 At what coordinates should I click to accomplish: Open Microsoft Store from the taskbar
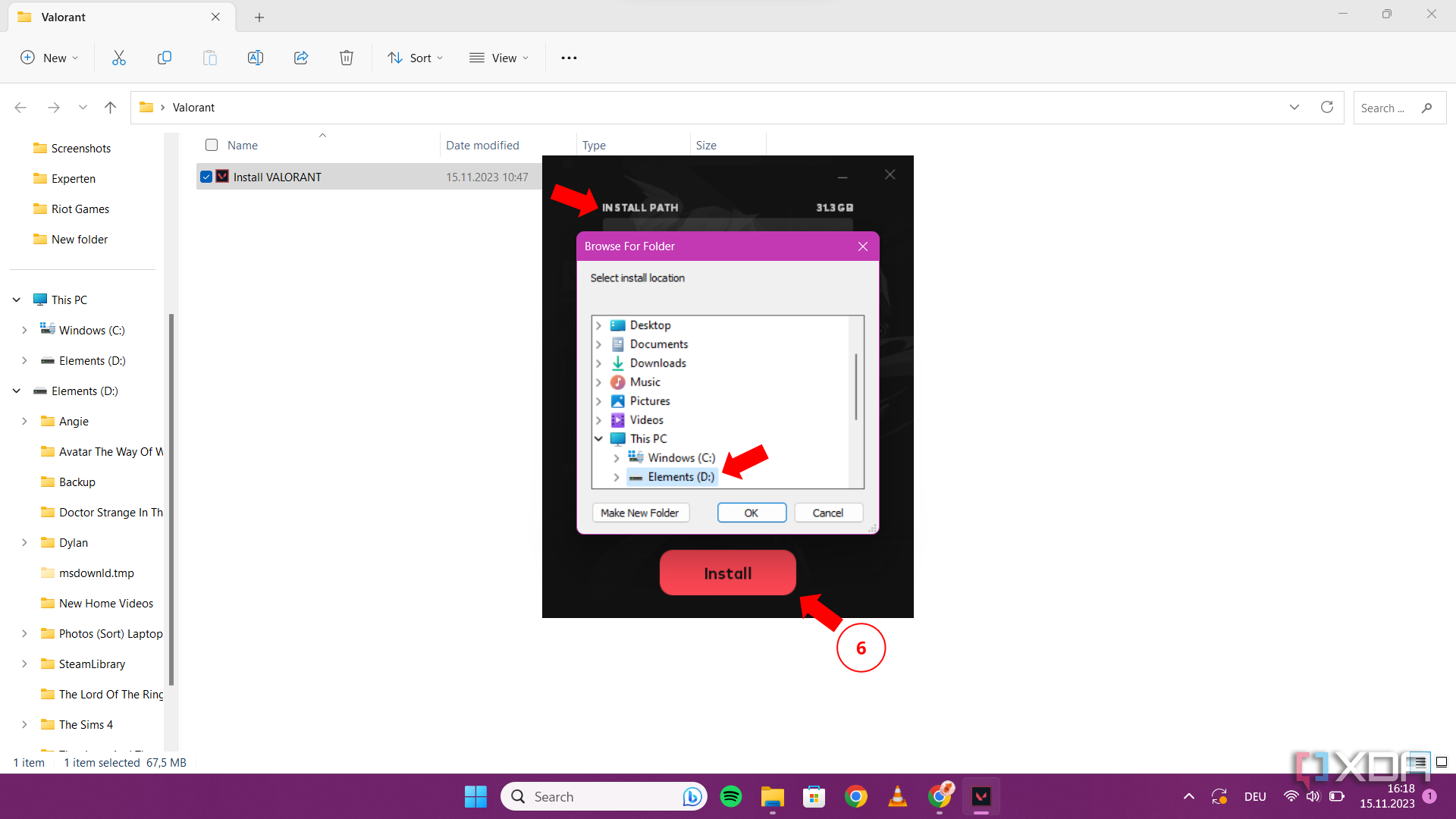click(x=814, y=796)
